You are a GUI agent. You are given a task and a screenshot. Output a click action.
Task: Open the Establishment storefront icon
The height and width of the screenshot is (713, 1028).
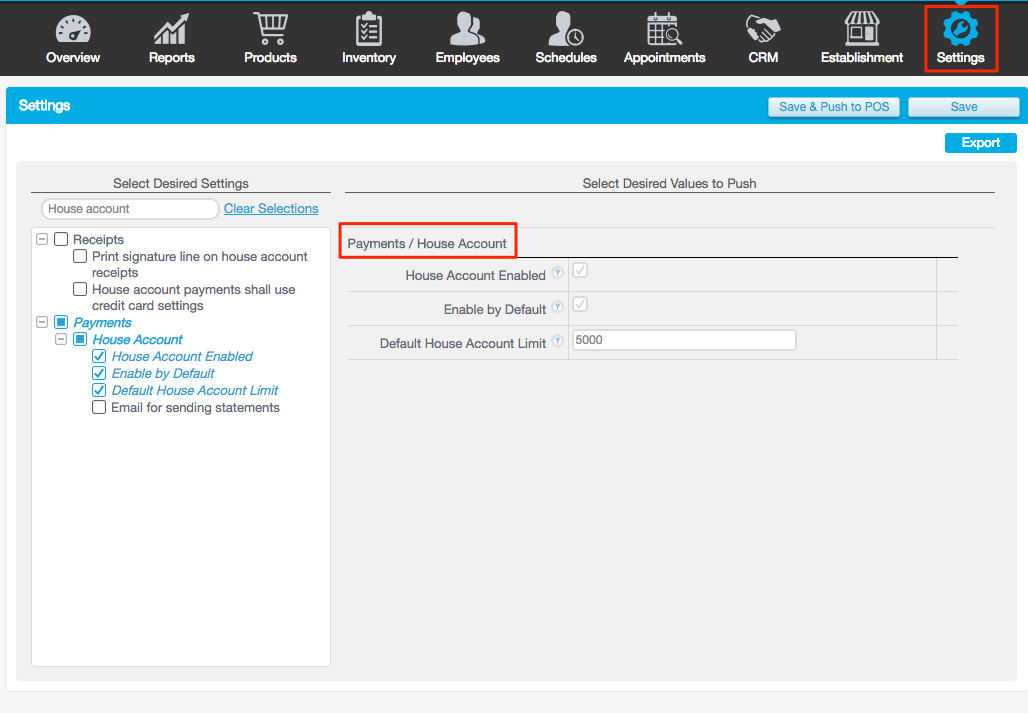[x=861, y=30]
